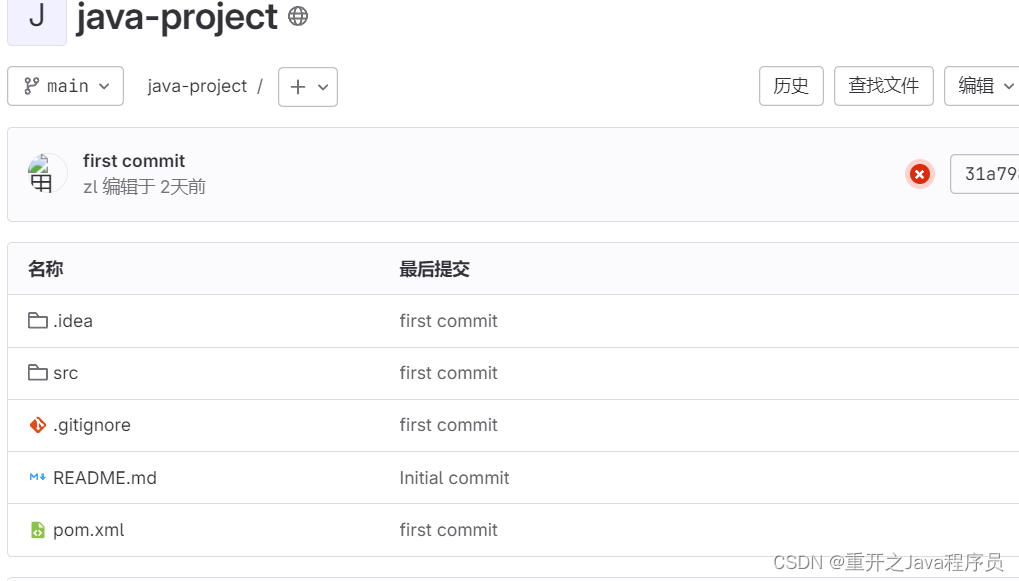Expand the 编辑 edit dropdown
This screenshot has height=581, width=1019.
[982, 86]
